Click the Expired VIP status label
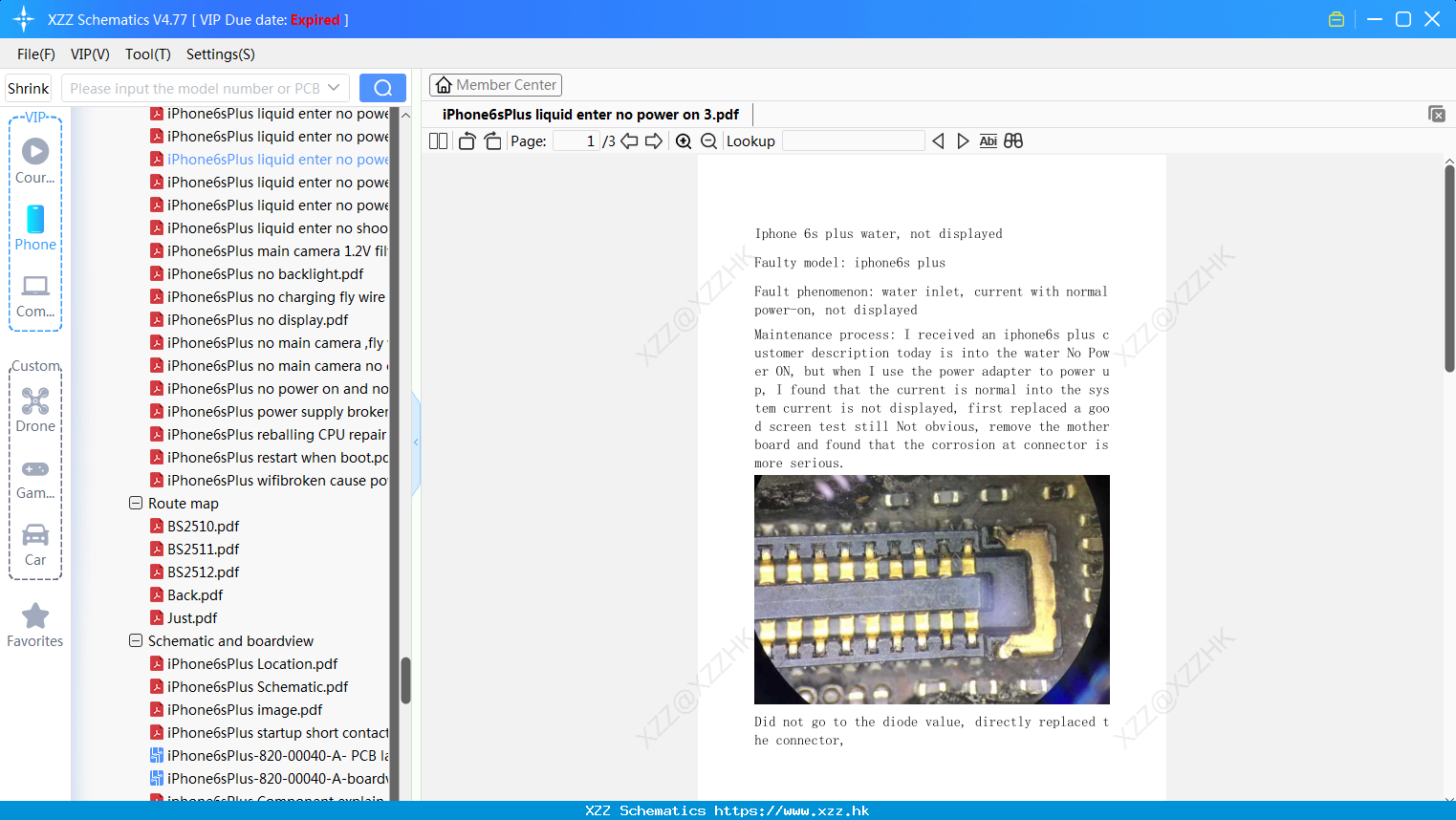This screenshot has width=1456, height=820. click(315, 19)
